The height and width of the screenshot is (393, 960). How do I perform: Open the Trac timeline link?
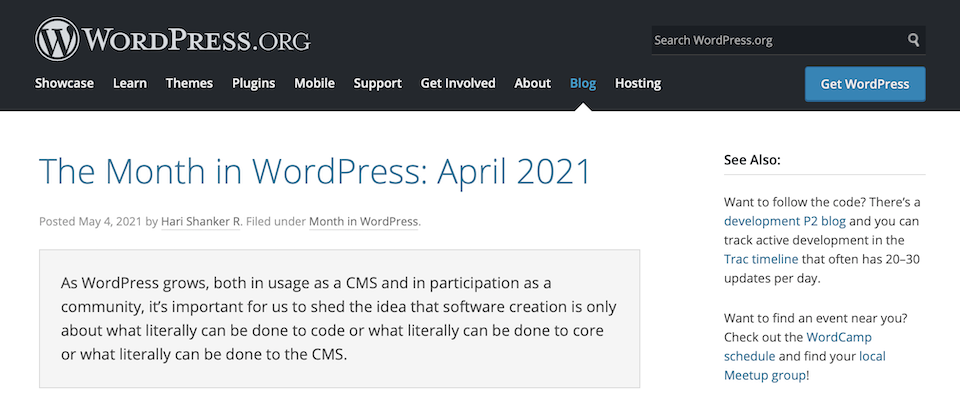coord(761,259)
